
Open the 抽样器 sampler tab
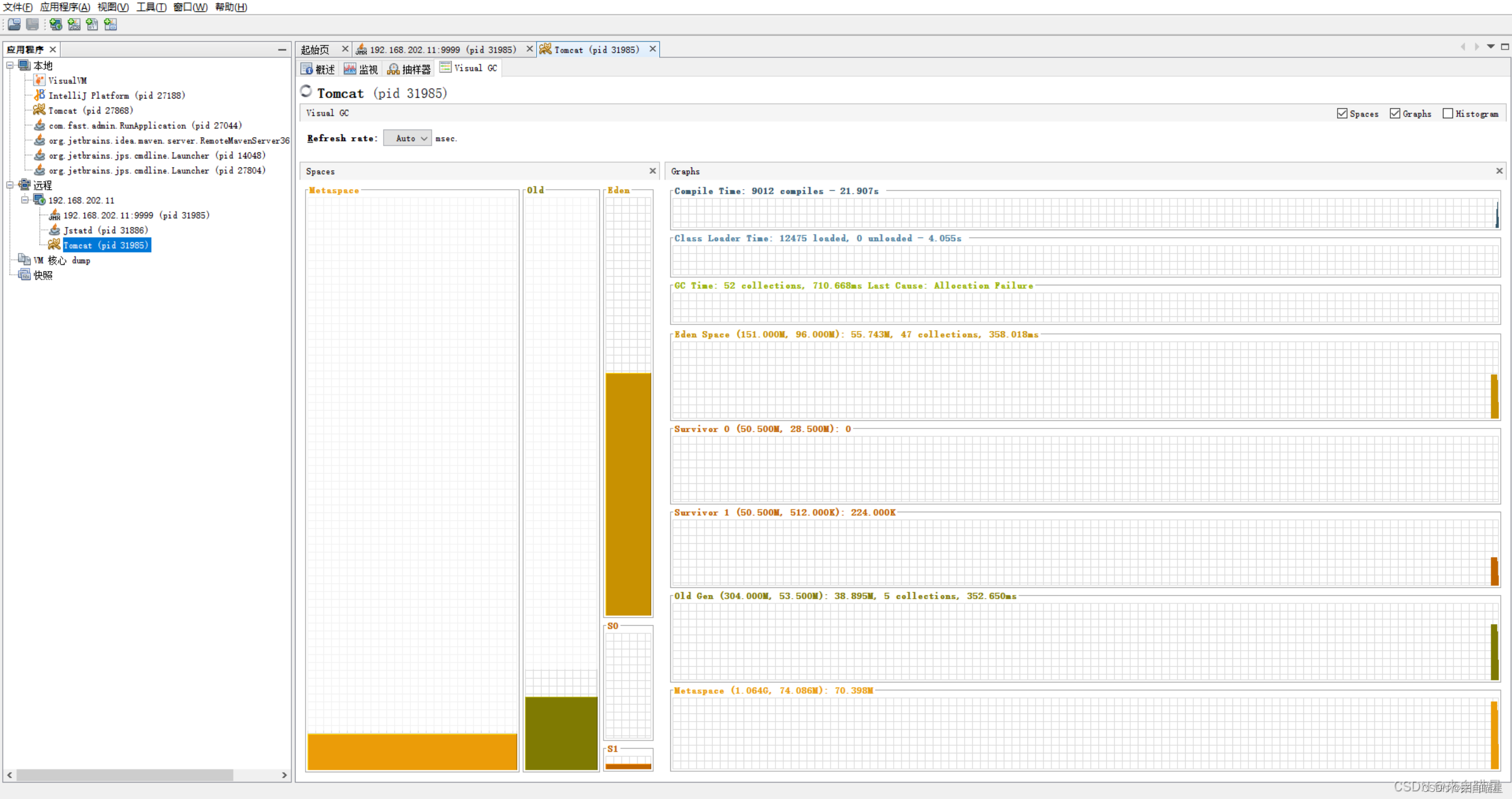(x=409, y=69)
